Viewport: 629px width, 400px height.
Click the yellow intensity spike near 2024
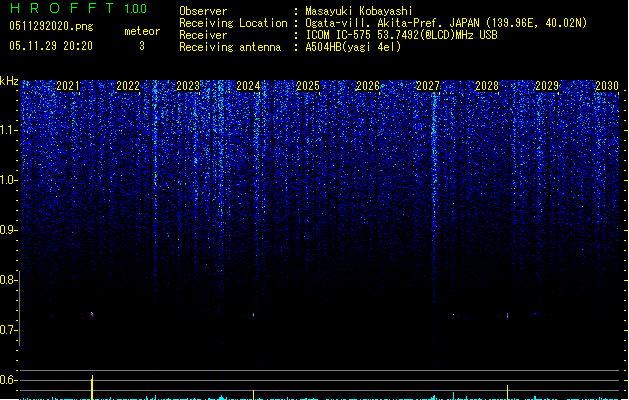tap(253, 394)
